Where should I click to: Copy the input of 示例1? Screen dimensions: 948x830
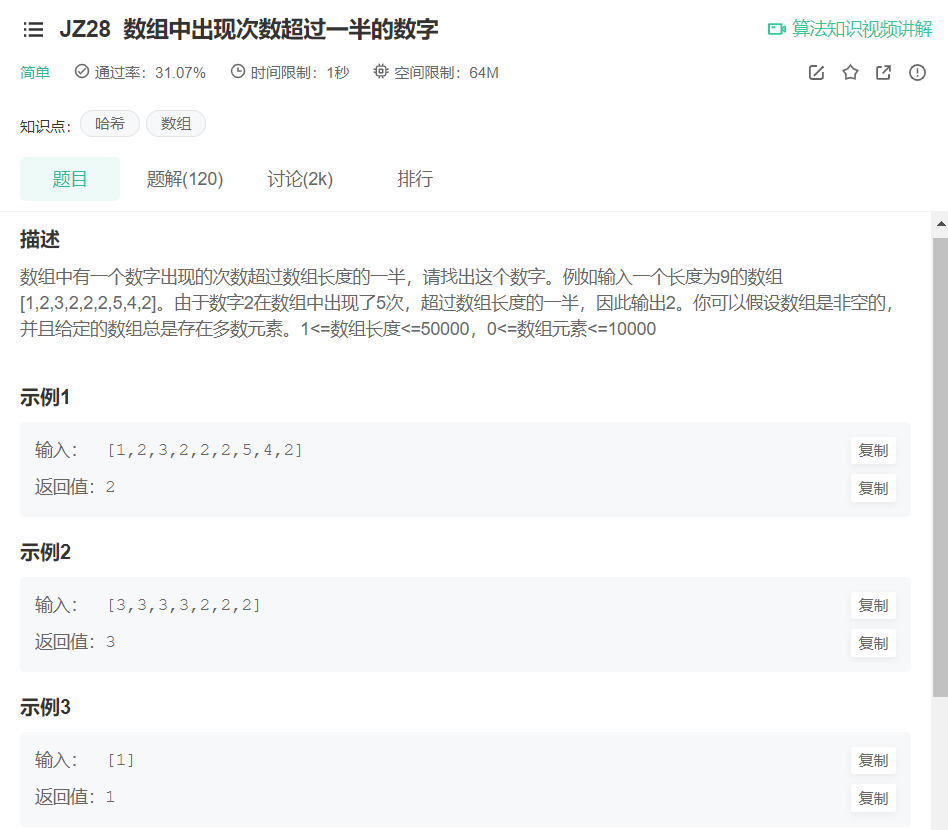pyautogui.click(x=872, y=450)
